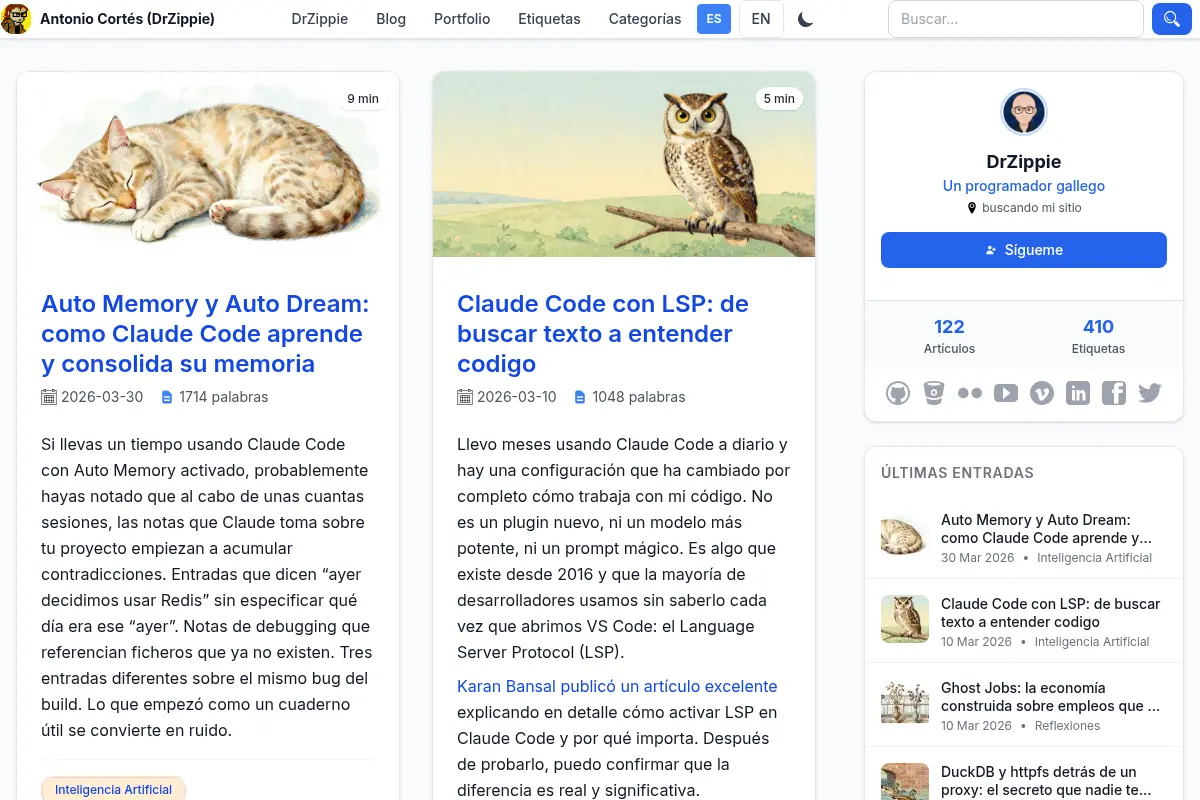Open the GitHub profile icon

coord(898,393)
